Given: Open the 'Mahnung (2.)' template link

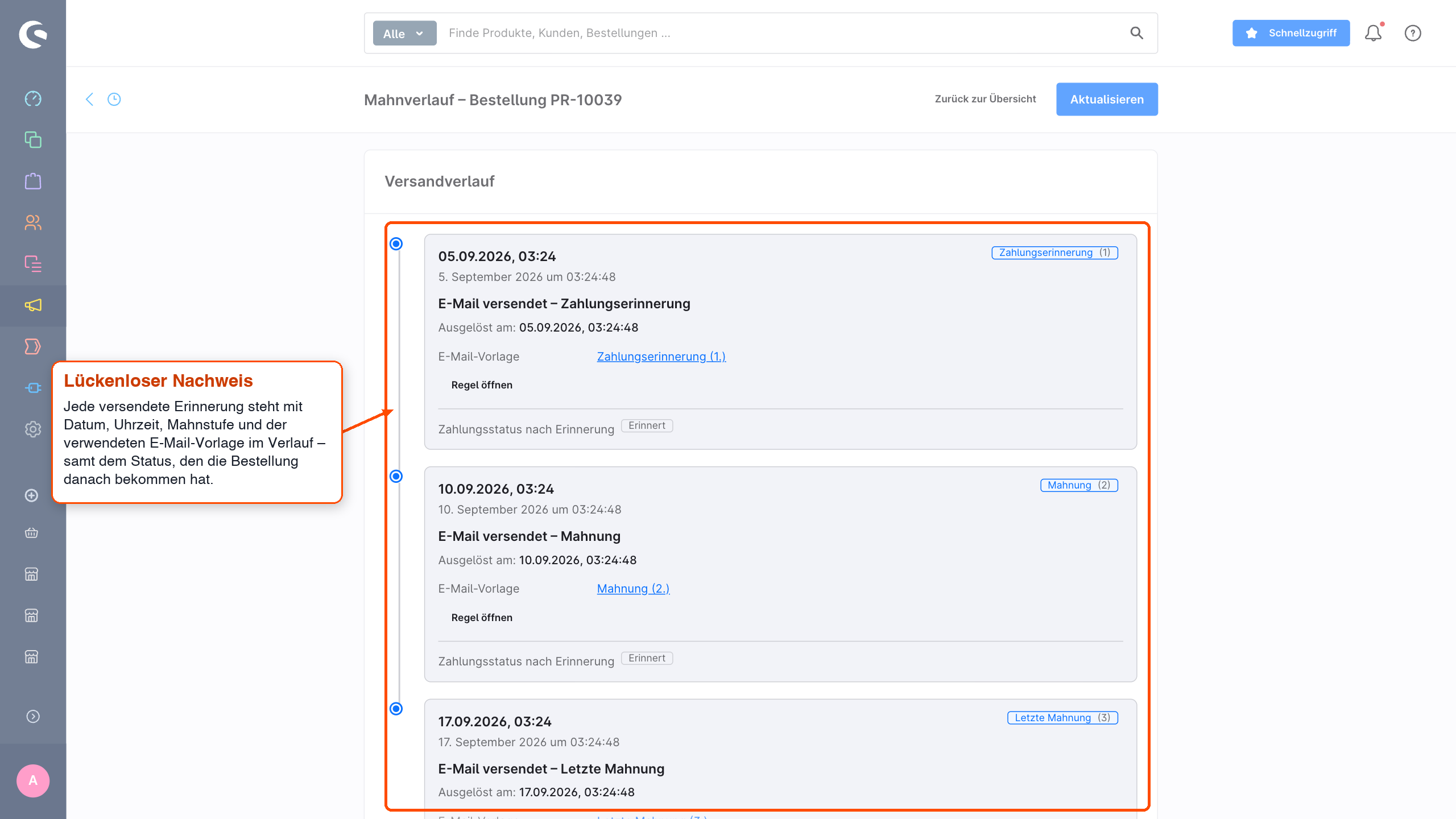Looking at the screenshot, I should (633, 589).
